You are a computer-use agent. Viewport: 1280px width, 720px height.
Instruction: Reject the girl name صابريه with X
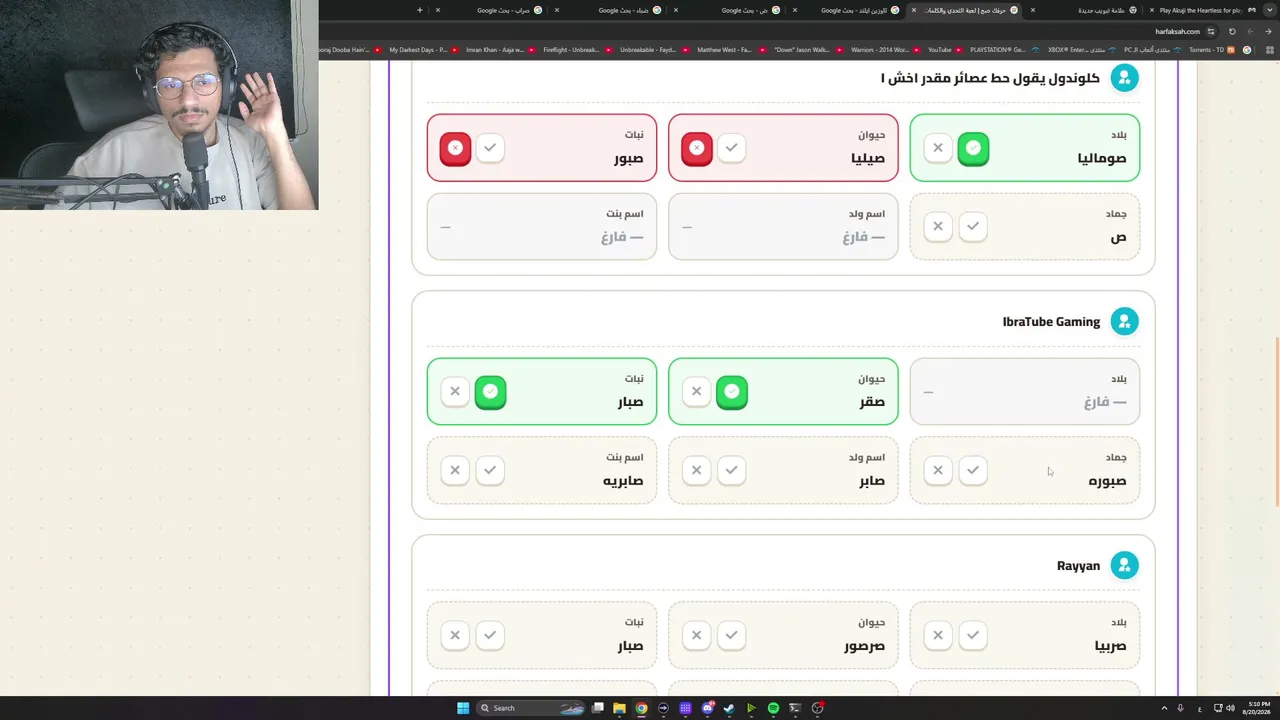coord(455,470)
